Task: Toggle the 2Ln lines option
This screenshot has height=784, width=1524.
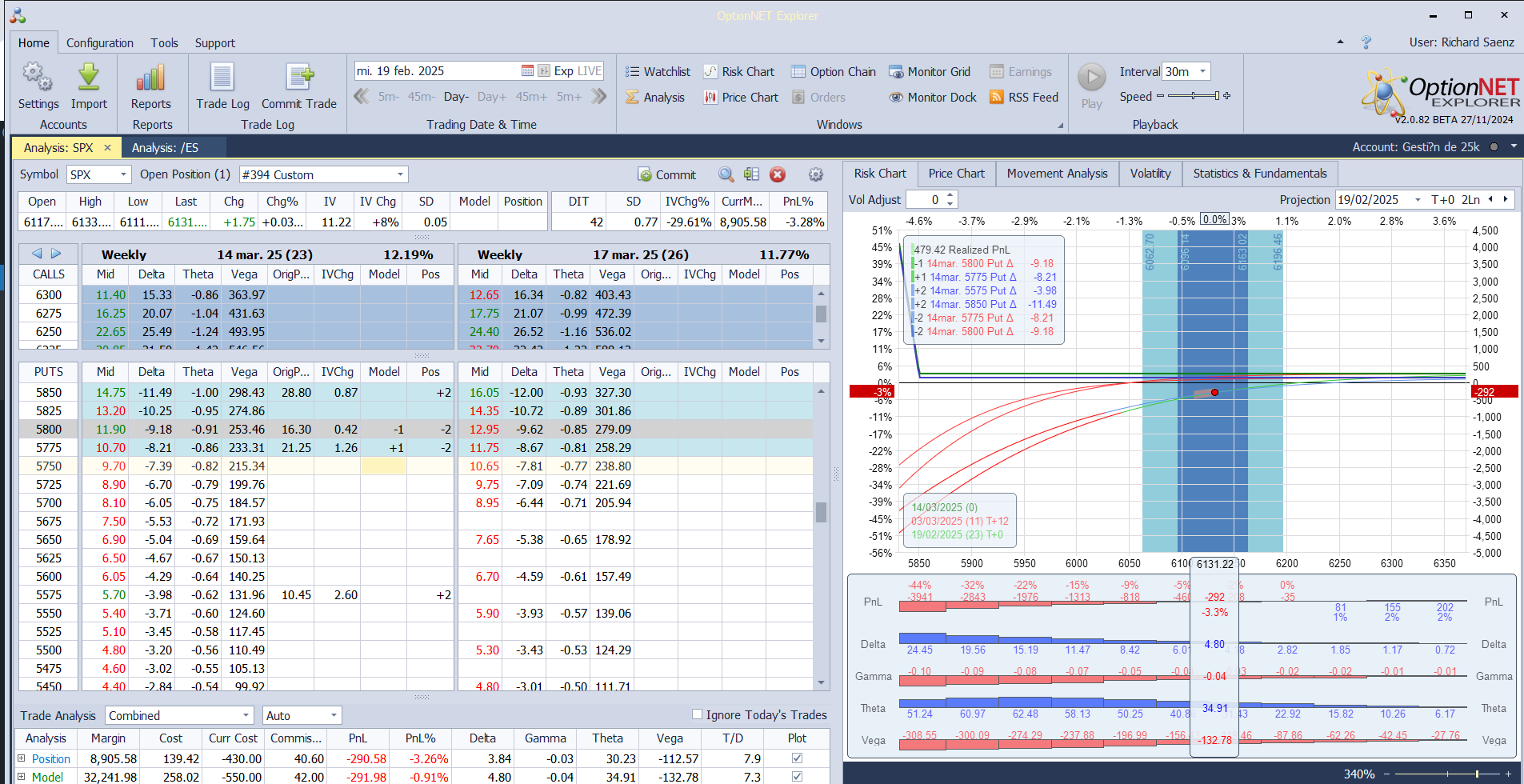Action: click(x=1471, y=200)
